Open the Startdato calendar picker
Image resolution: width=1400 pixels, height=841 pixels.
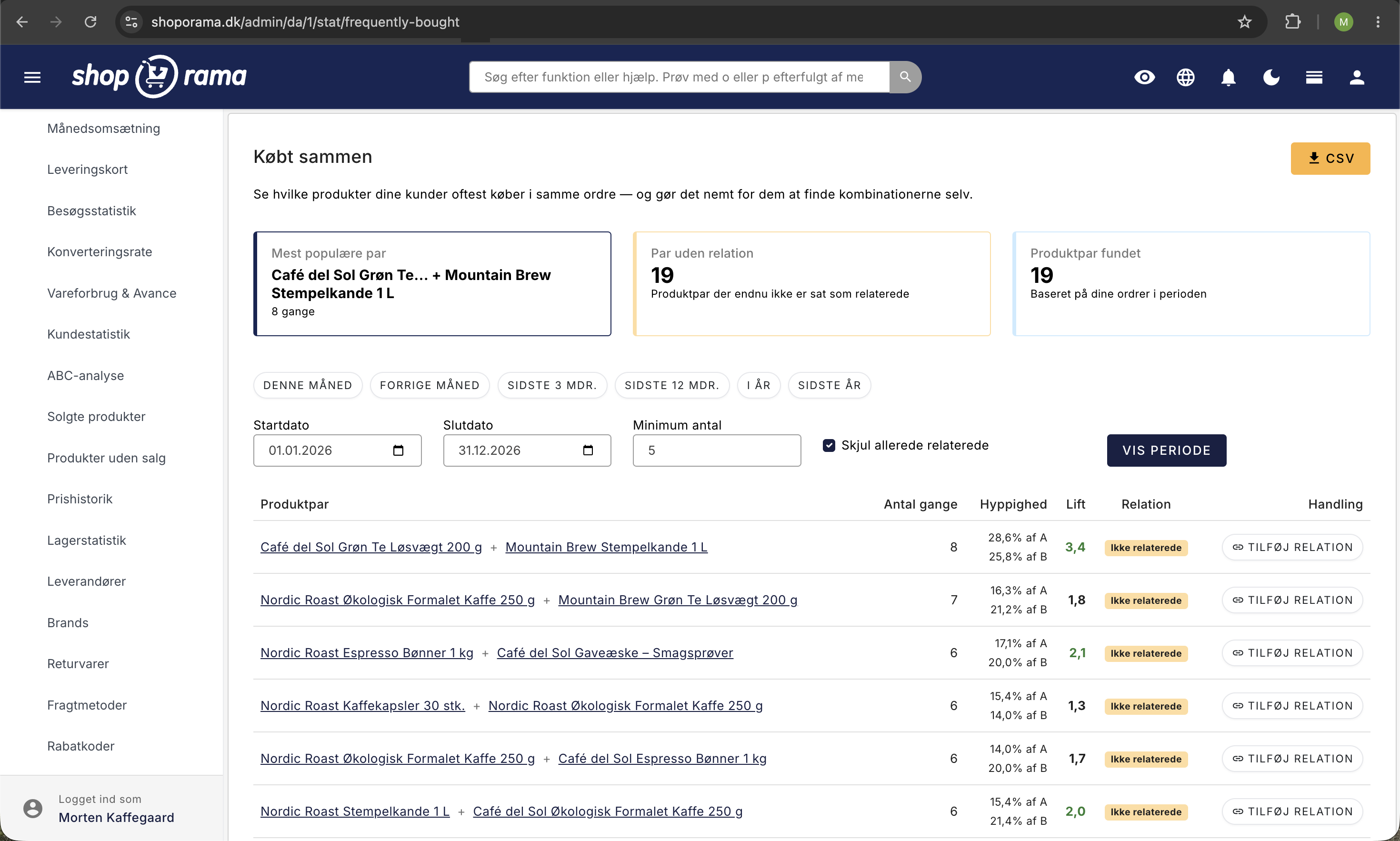398,451
